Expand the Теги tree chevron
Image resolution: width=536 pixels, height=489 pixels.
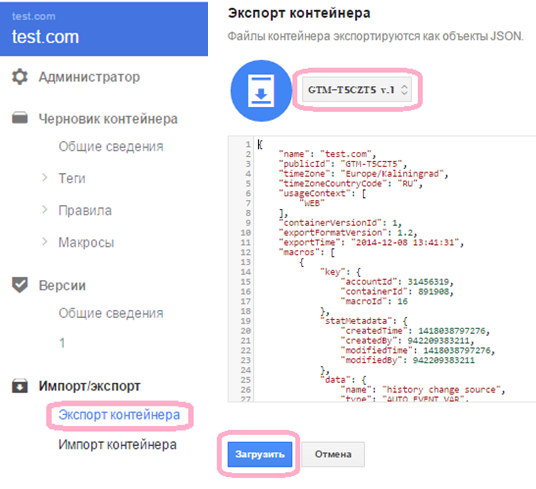click(44, 178)
